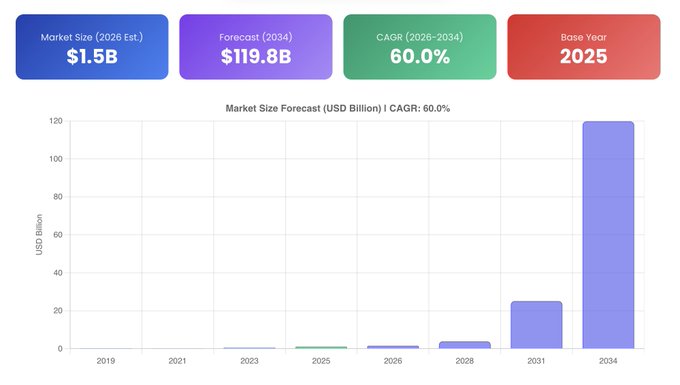Viewport: 680px width, 385px height.
Task: Click the 'Forecast (2034)' label text
Action: click(256, 37)
